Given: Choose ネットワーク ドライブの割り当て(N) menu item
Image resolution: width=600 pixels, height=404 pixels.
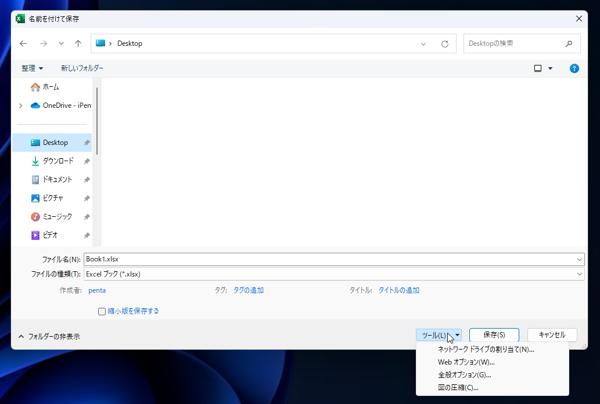Looking at the screenshot, I should (492, 349).
